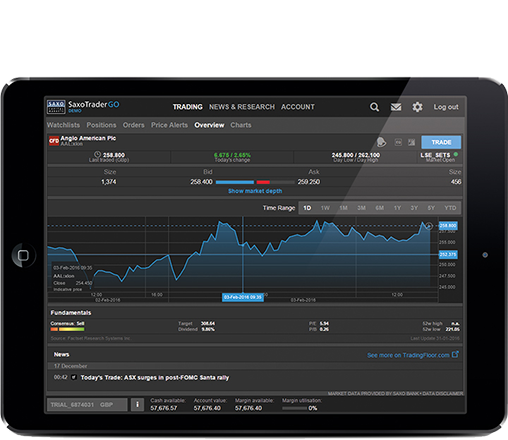
Task: Click the Bid price 258.400
Action: point(201,182)
